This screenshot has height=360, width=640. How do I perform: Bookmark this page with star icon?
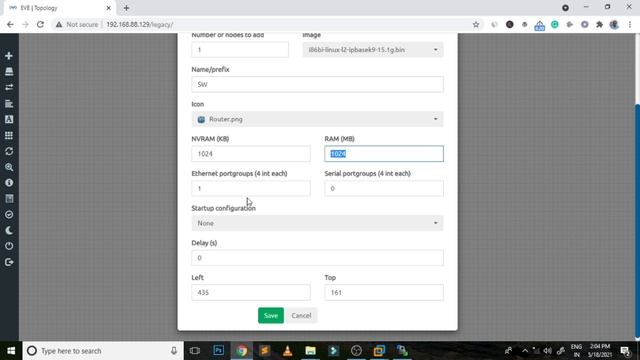click(x=476, y=24)
